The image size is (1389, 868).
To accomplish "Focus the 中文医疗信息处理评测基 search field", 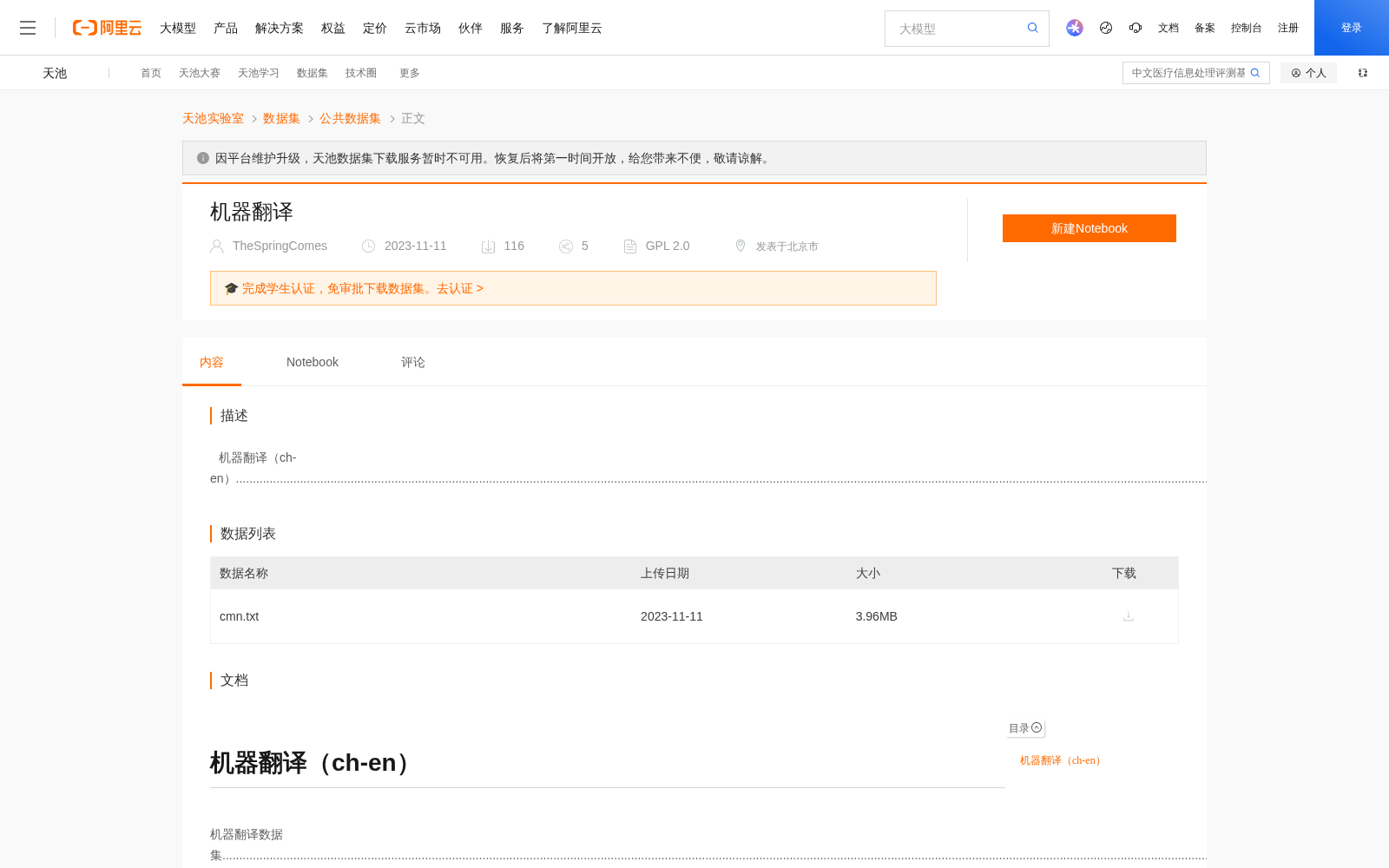I will [1188, 73].
